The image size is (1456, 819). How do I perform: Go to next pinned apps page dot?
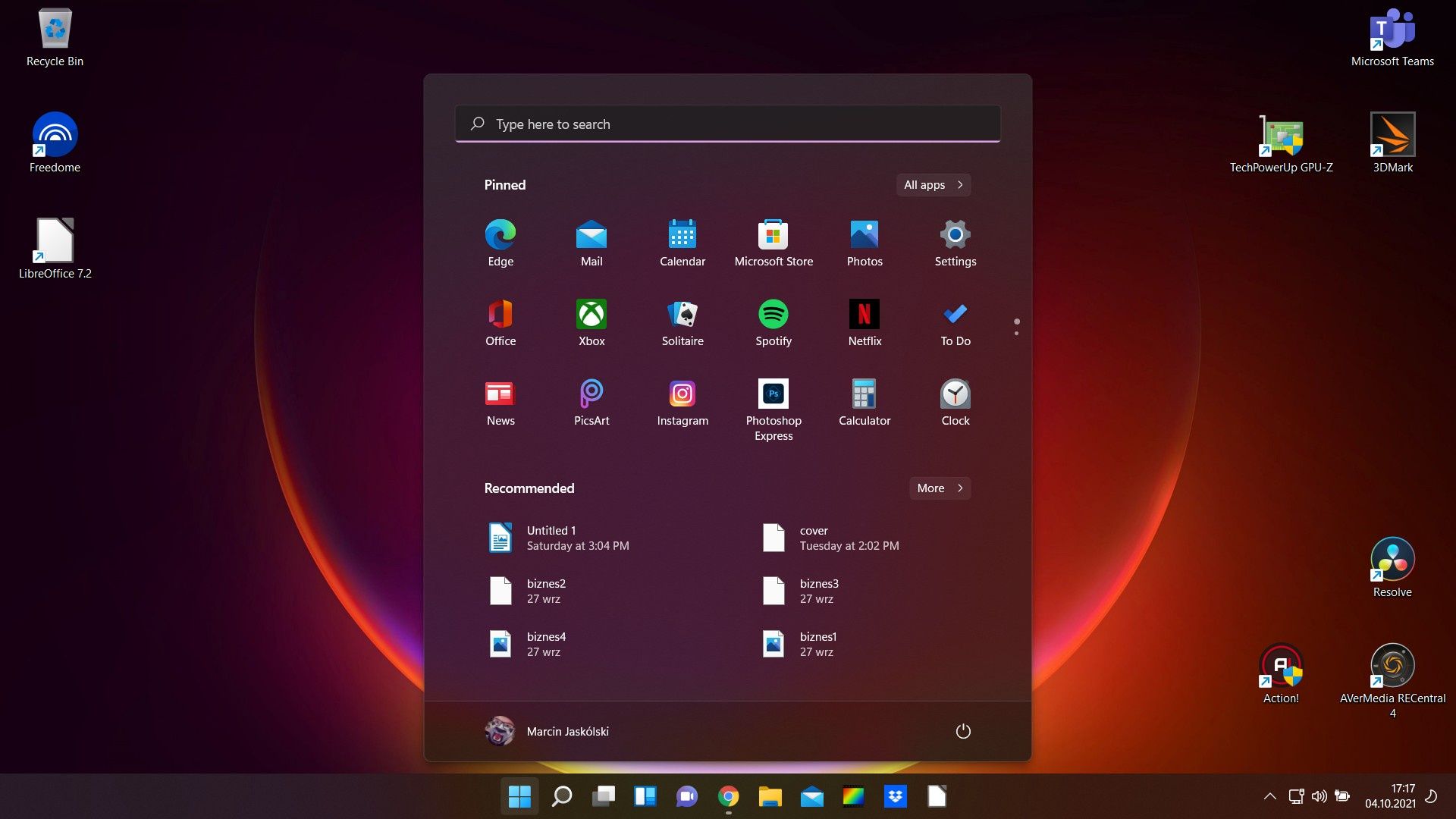point(1016,334)
